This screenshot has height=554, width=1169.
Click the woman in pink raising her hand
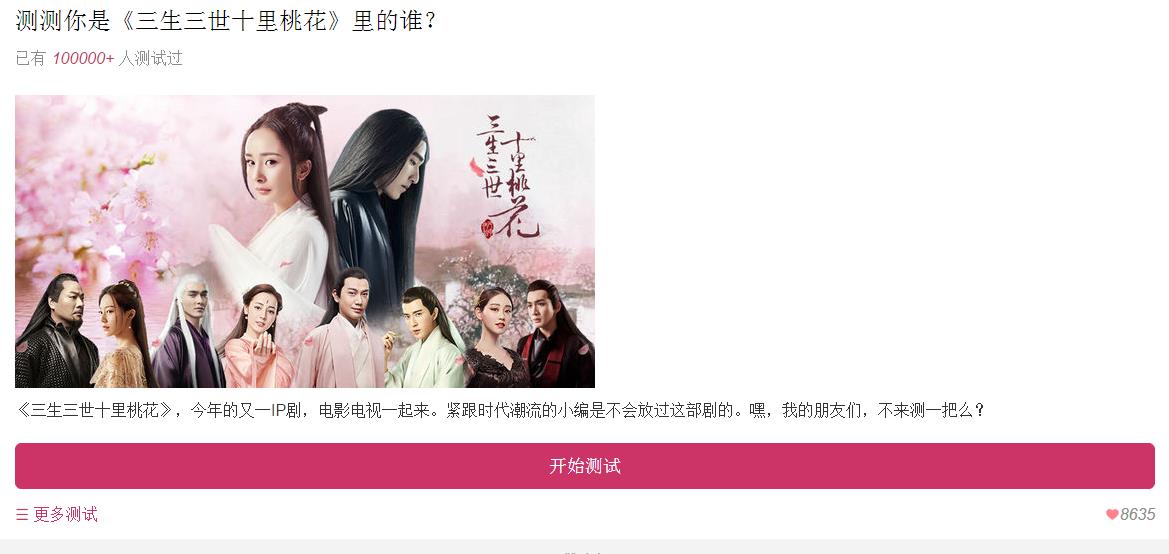coord(258,337)
